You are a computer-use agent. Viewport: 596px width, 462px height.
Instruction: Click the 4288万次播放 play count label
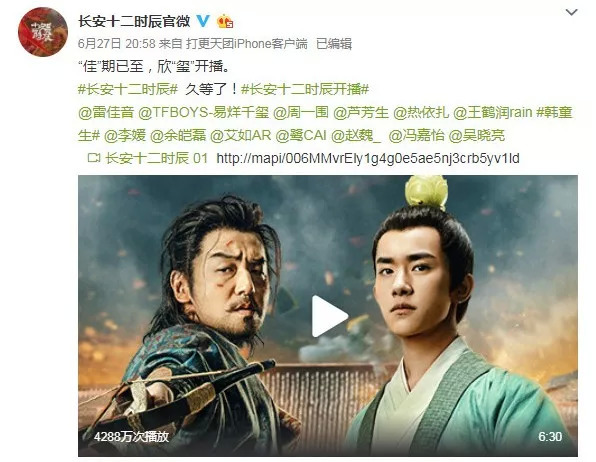point(132,436)
